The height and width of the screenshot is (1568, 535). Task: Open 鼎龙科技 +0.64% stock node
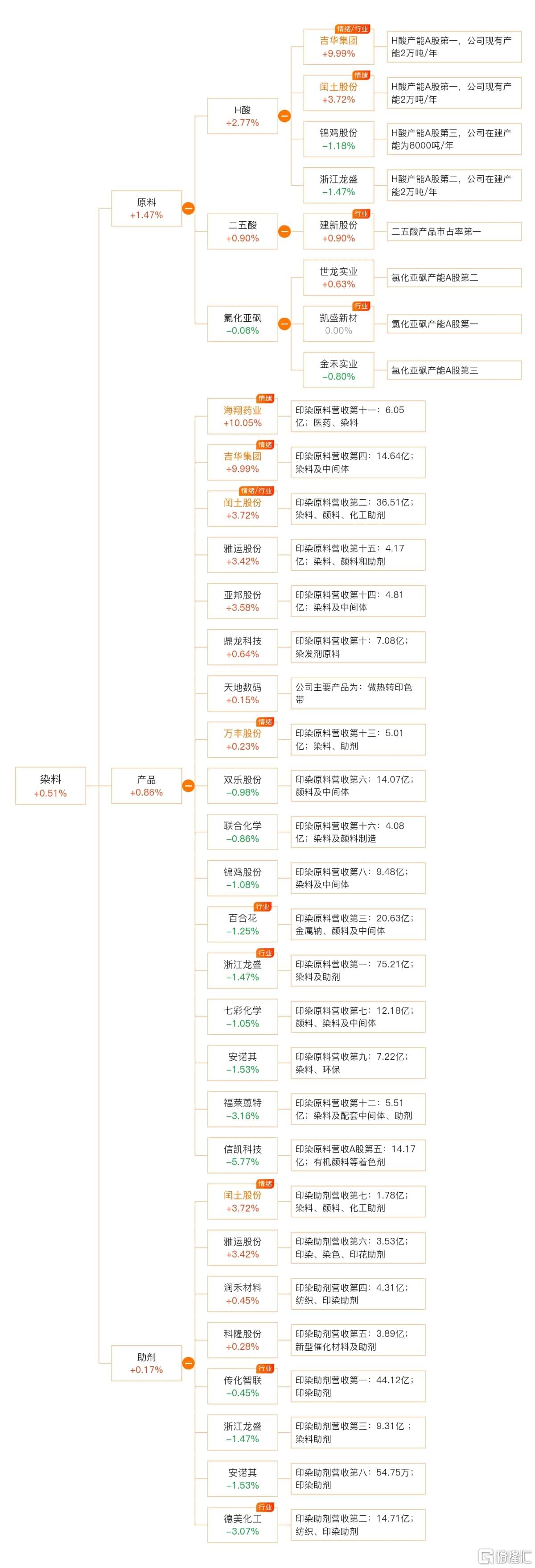(x=243, y=647)
